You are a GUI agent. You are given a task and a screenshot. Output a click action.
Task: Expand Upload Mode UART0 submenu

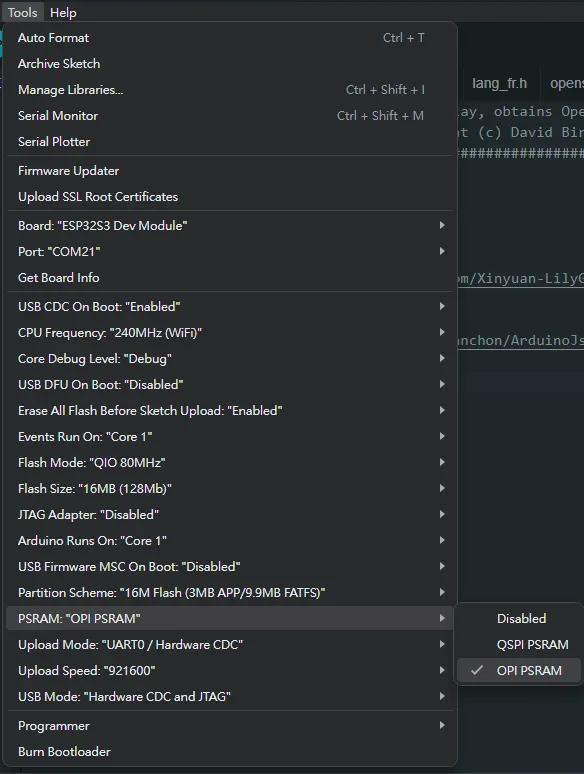tap(230, 645)
